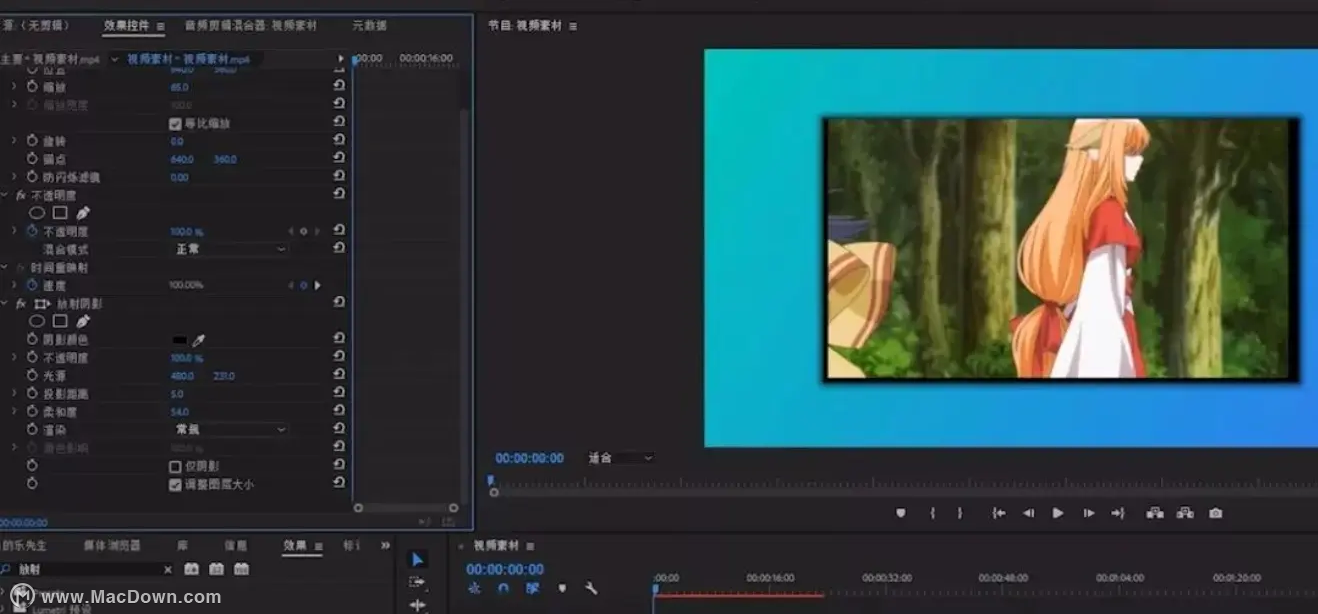Create ellipse mask under 不透明度 effect
Image resolution: width=1318 pixels, height=614 pixels.
[x=37, y=213]
